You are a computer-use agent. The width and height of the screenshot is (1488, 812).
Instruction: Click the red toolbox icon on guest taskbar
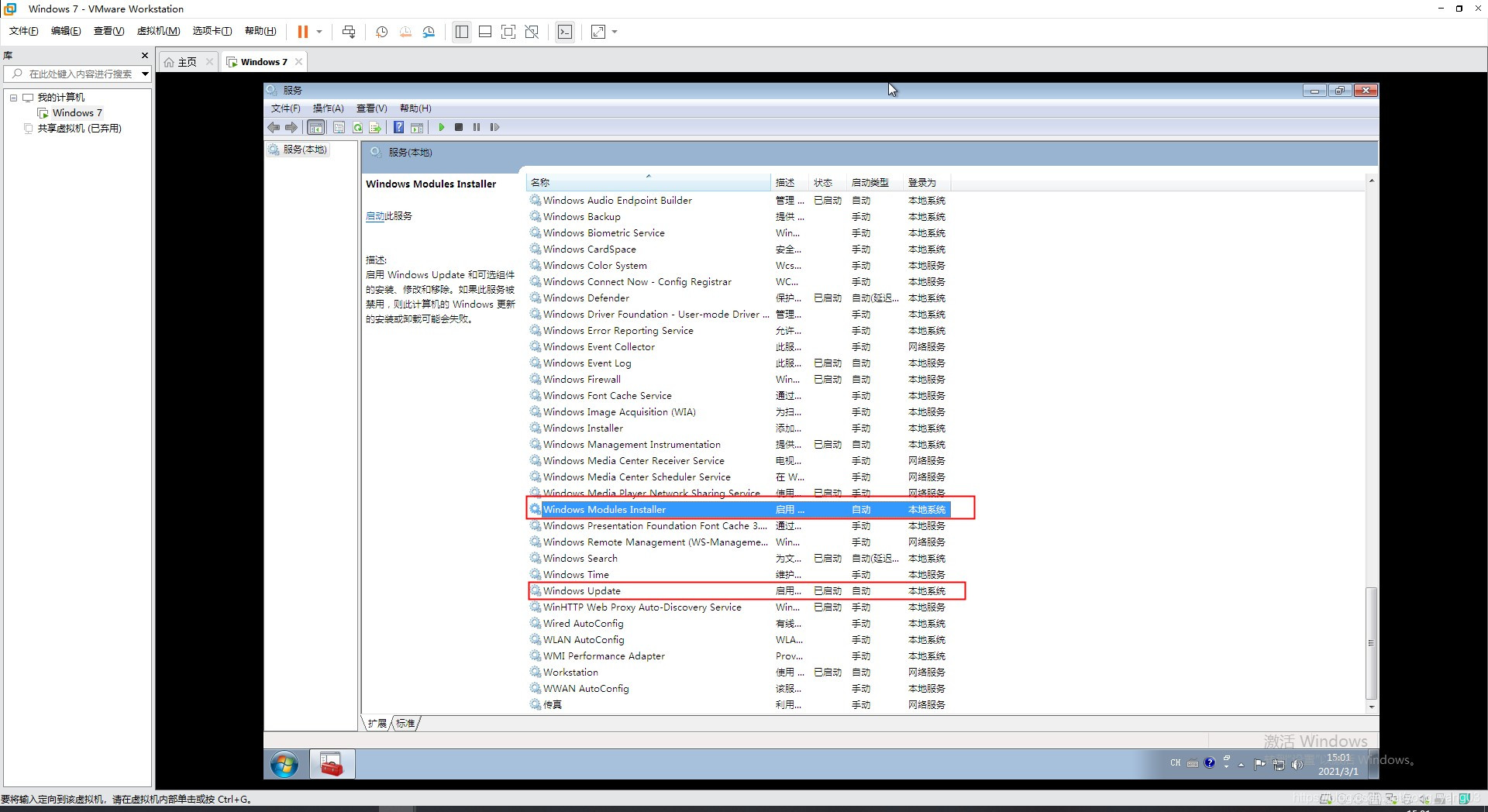[332, 765]
